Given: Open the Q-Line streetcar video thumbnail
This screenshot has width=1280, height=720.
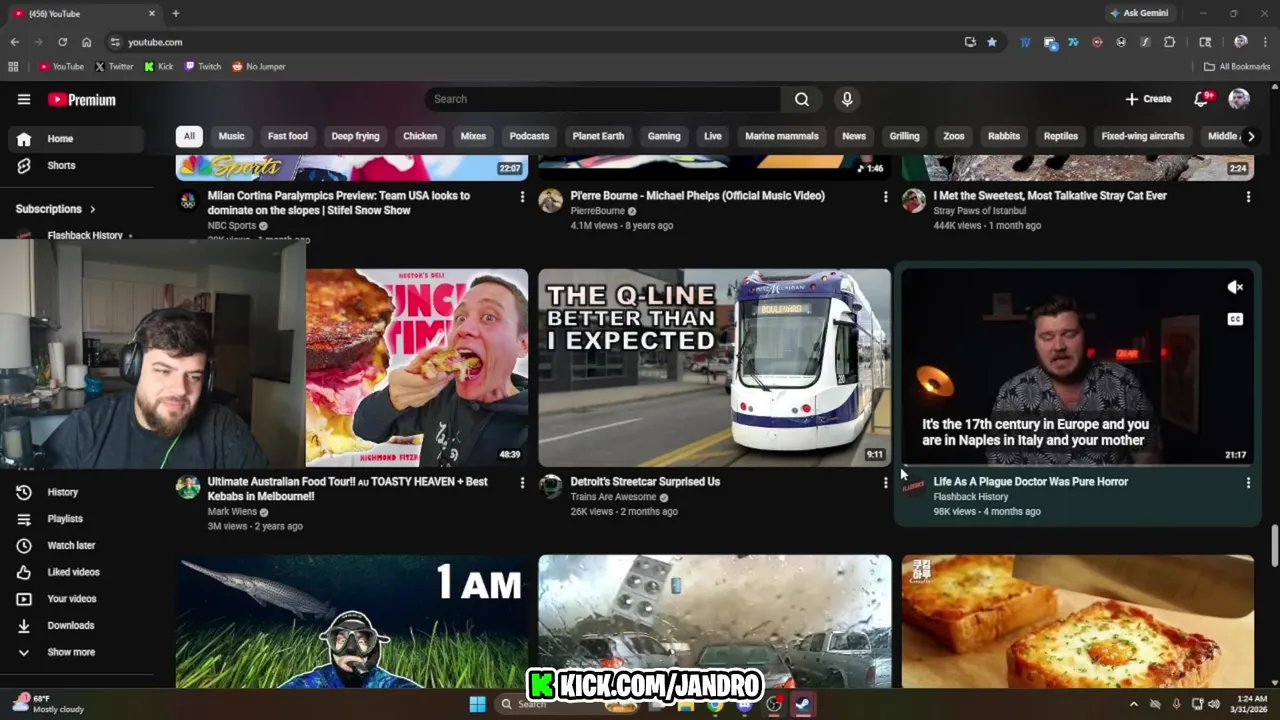Looking at the screenshot, I should coord(714,367).
